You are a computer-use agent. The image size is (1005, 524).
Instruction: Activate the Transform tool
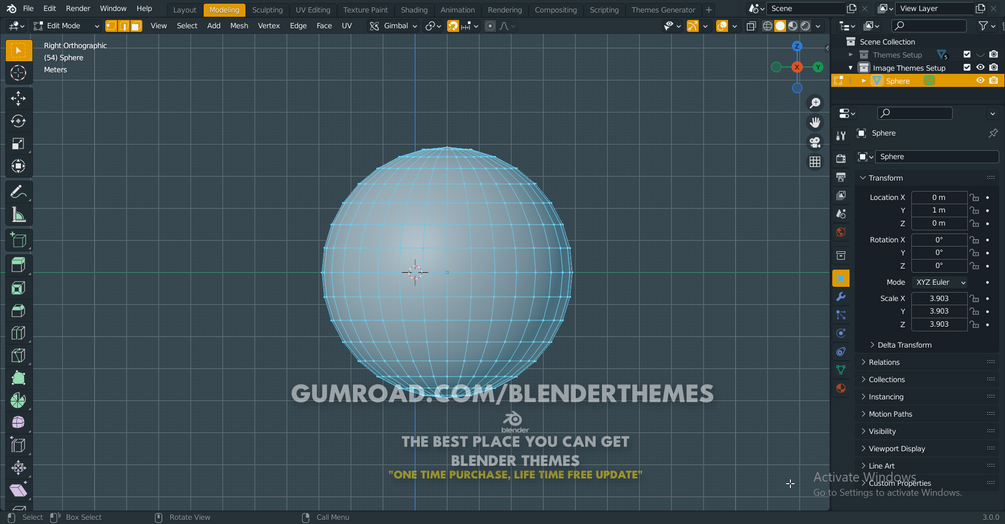(x=19, y=167)
